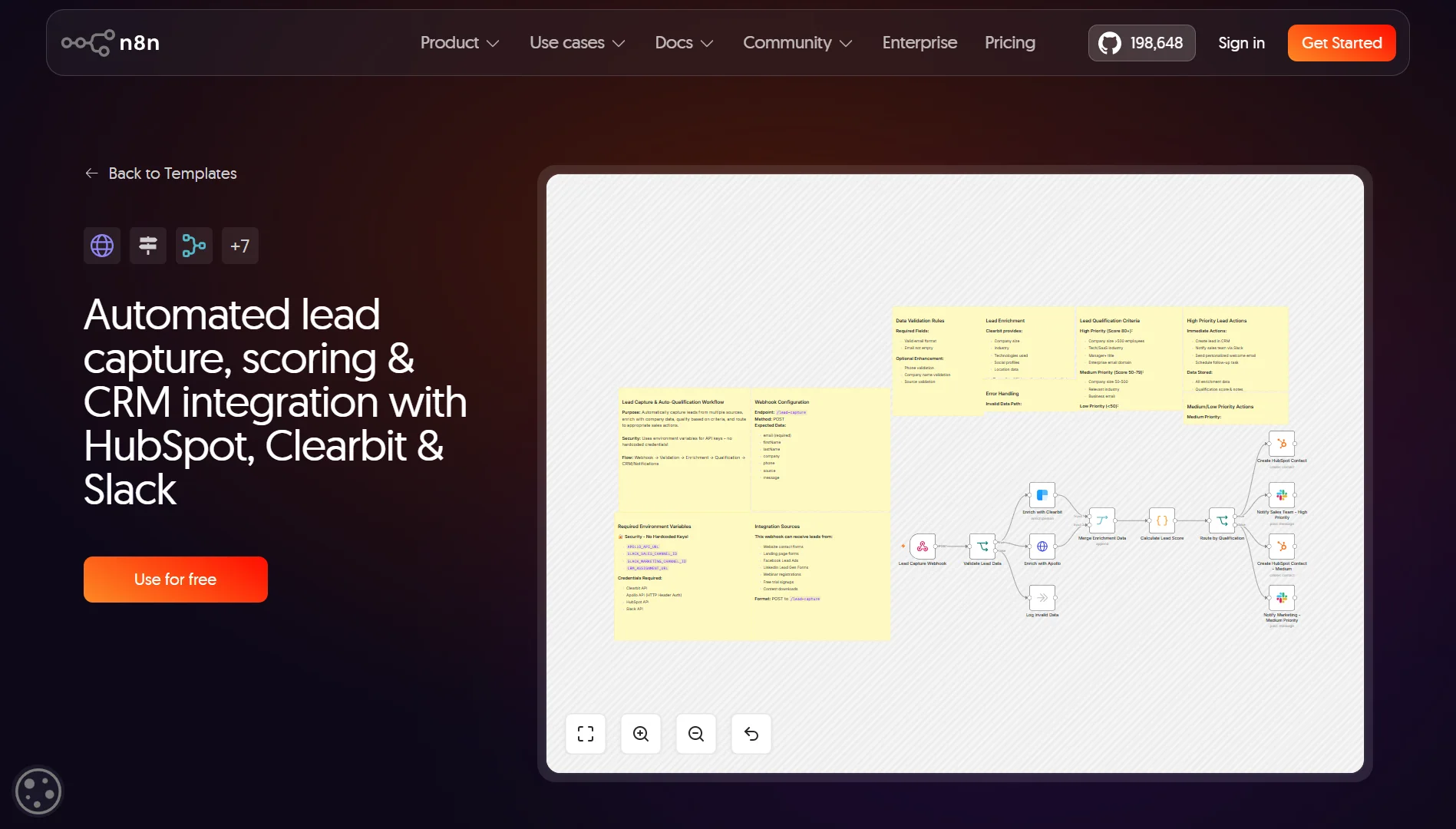The image size is (1456, 829).
Task: Select the Log Invalid Data node
Action: [x=1042, y=597]
